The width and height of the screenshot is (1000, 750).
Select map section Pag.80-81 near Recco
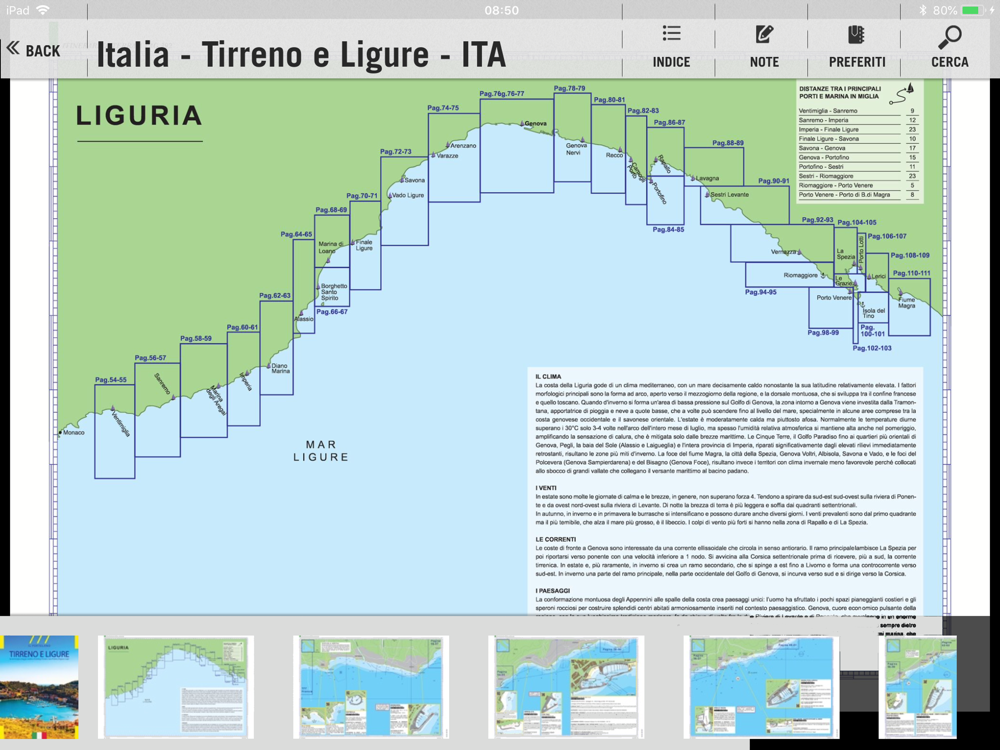(608, 149)
